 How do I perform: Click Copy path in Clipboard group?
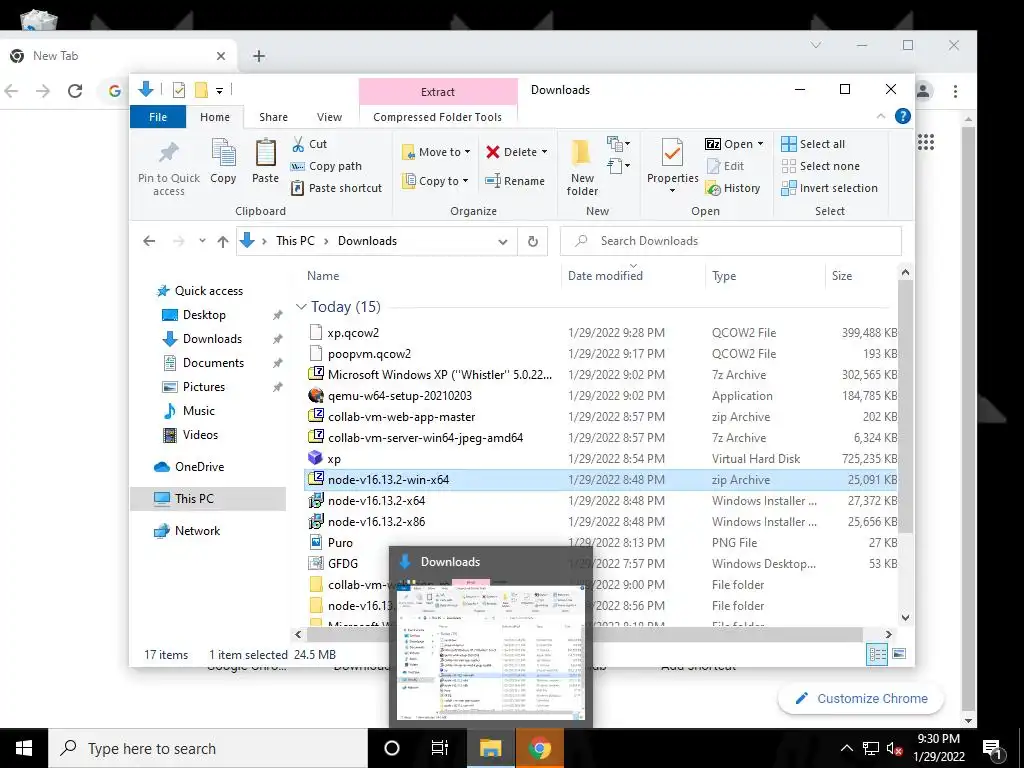[x=326, y=166]
